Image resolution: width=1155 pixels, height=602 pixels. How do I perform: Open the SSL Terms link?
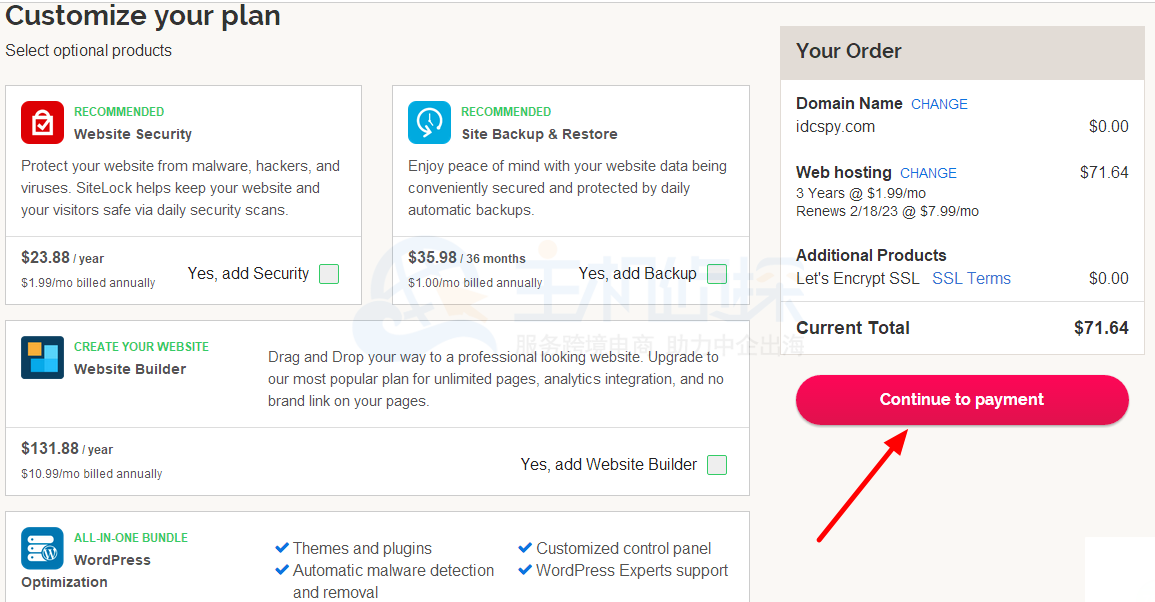pos(971,279)
